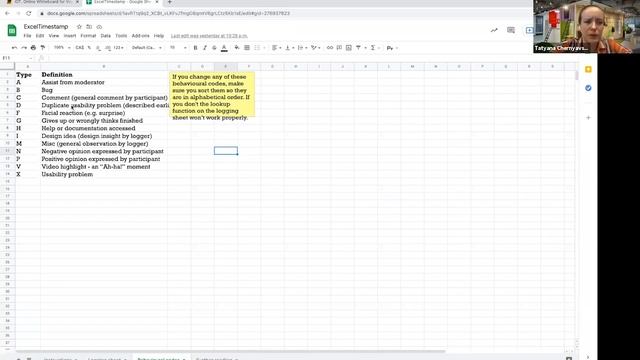Open the text color picker

[224, 48]
